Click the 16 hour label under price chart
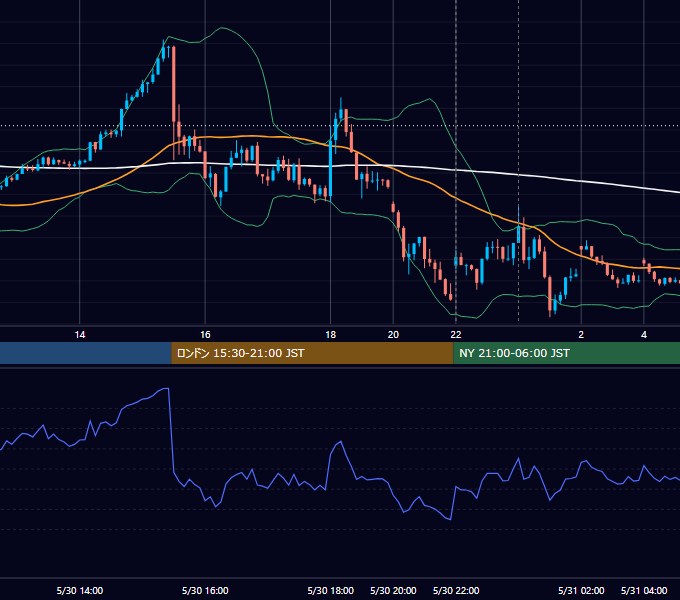 coord(205,335)
